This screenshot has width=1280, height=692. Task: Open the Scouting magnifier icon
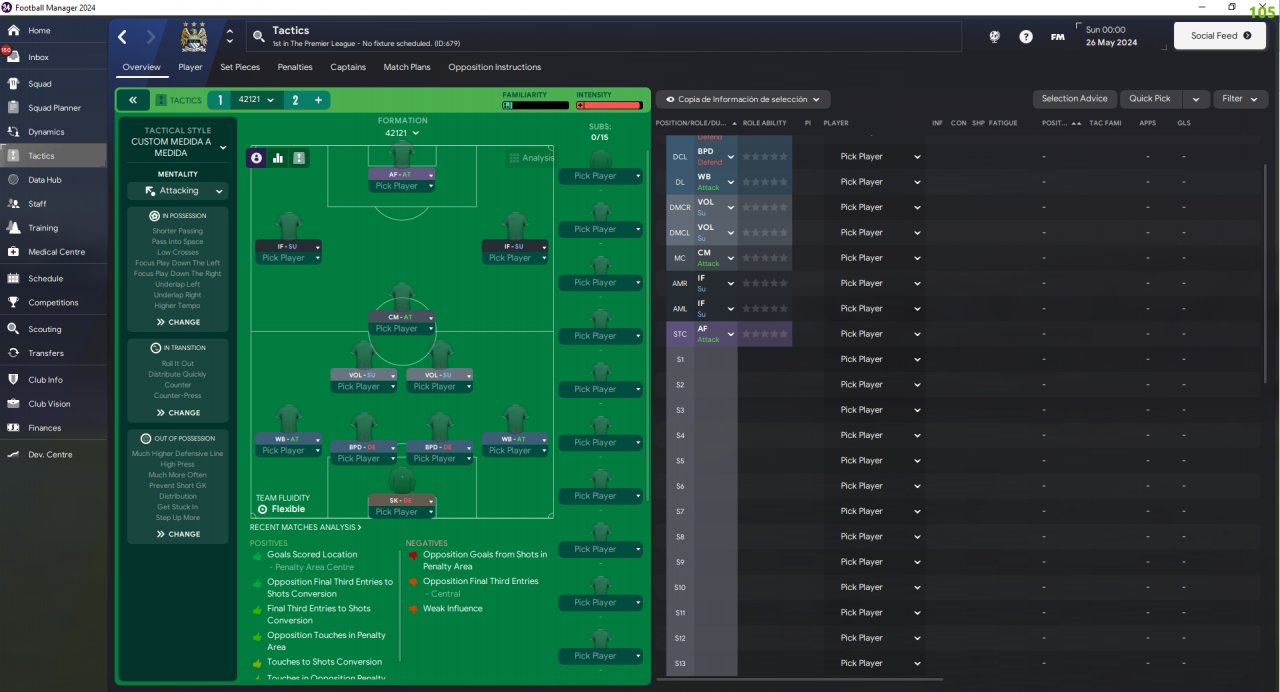(x=13, y=329)
